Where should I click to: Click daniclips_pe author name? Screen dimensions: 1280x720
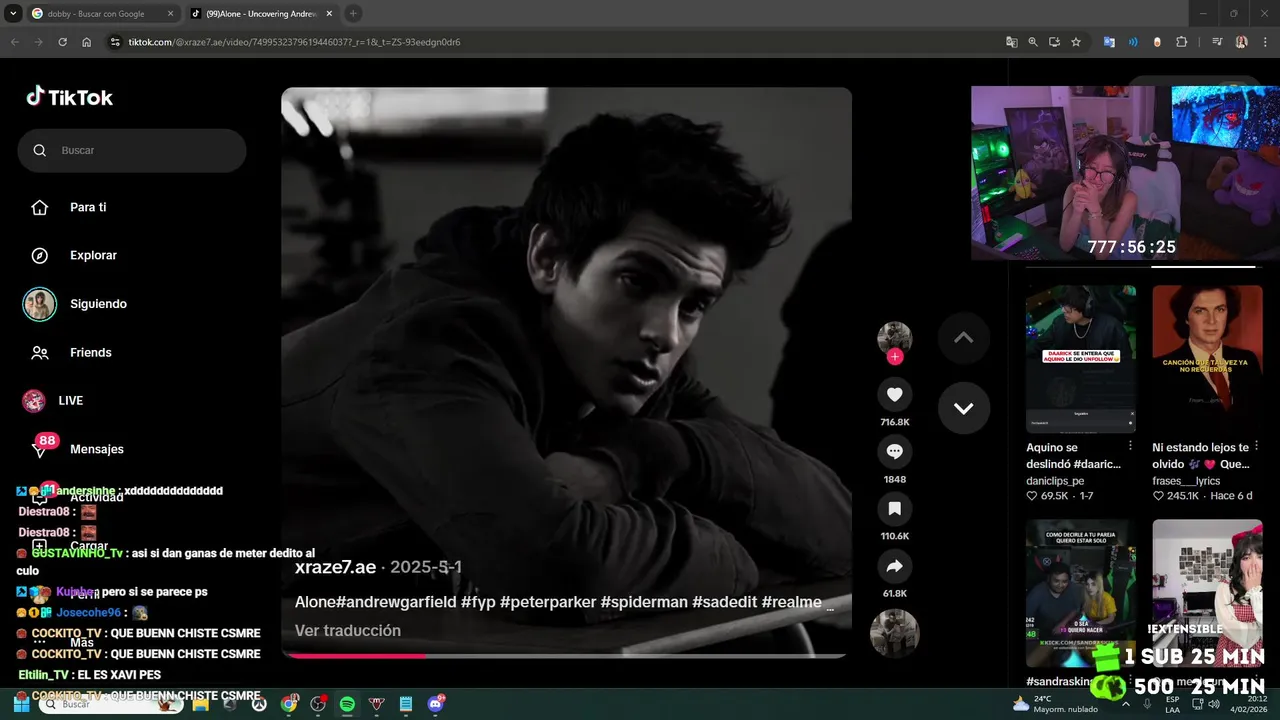[x=1055, y=481]
